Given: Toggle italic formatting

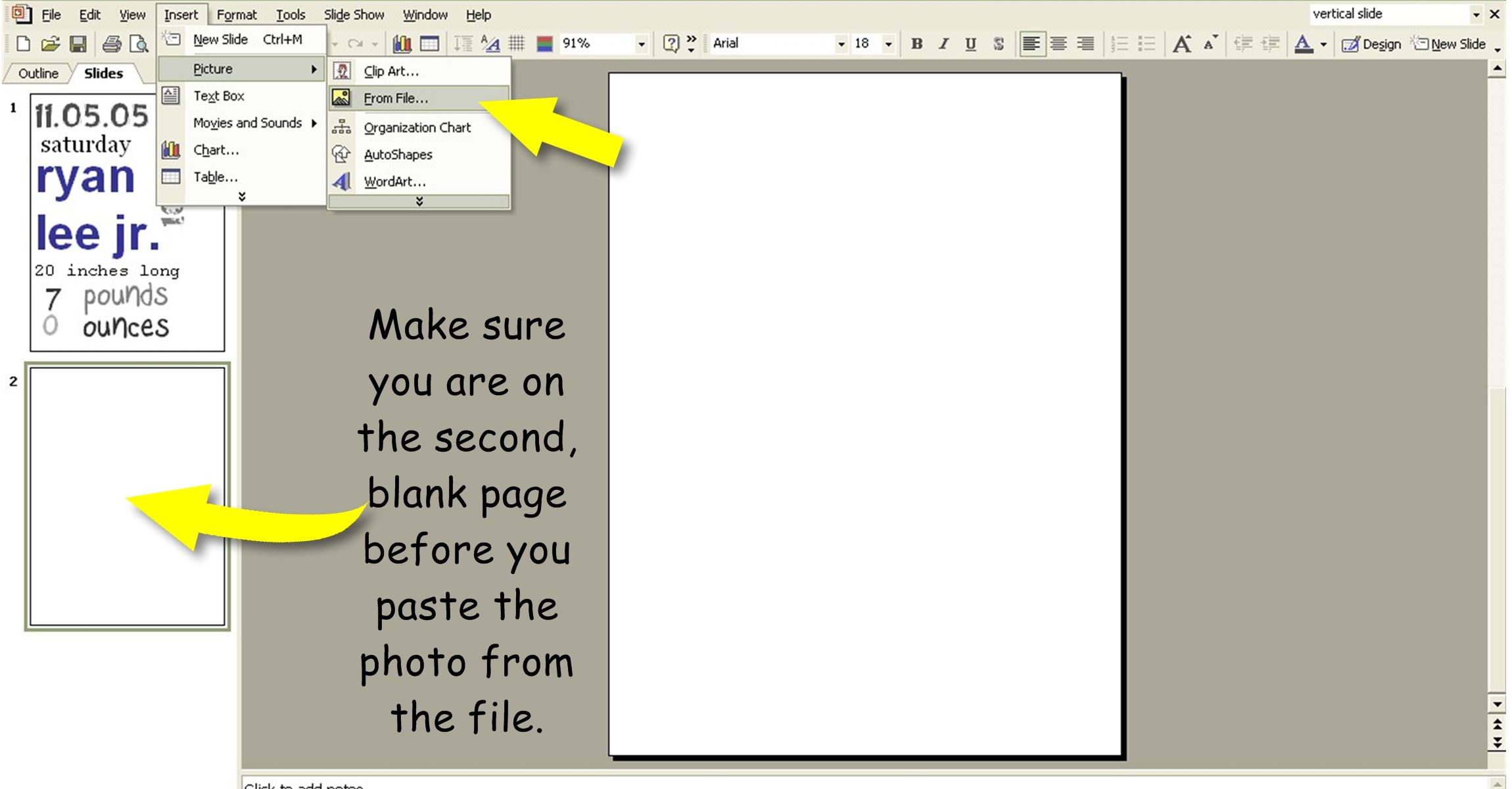Looking at the screenshot, I should click(943, 44).
